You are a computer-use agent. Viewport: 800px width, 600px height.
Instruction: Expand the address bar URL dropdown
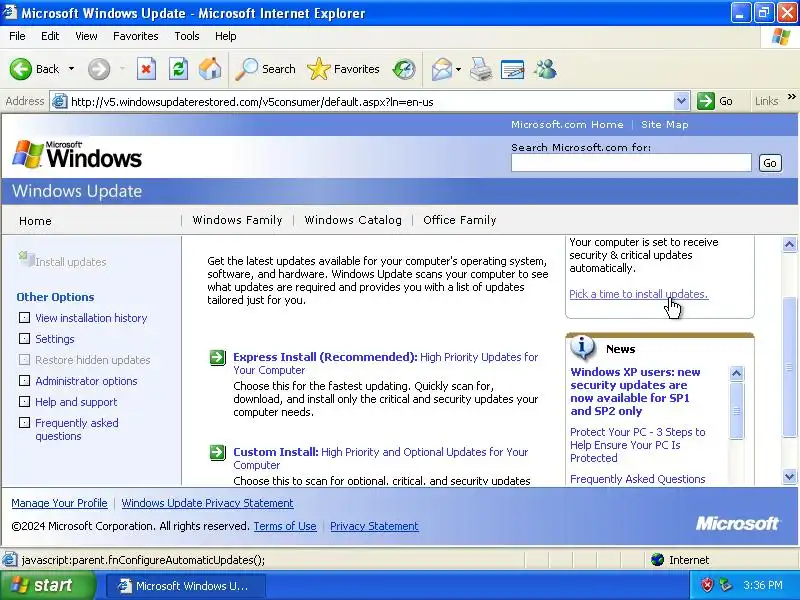pyautogui.click(x=681, y=101)
